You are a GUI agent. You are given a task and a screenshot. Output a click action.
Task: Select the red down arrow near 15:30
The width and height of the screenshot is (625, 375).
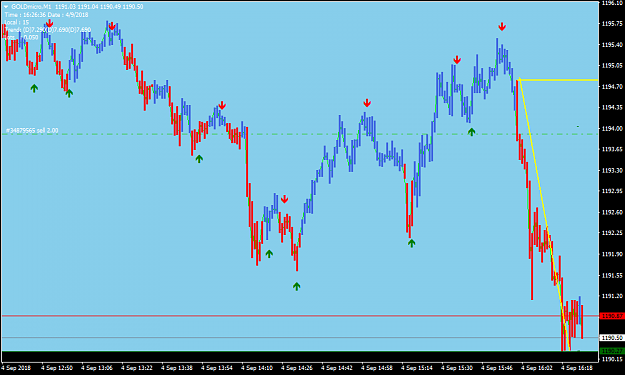coord(457,60)
